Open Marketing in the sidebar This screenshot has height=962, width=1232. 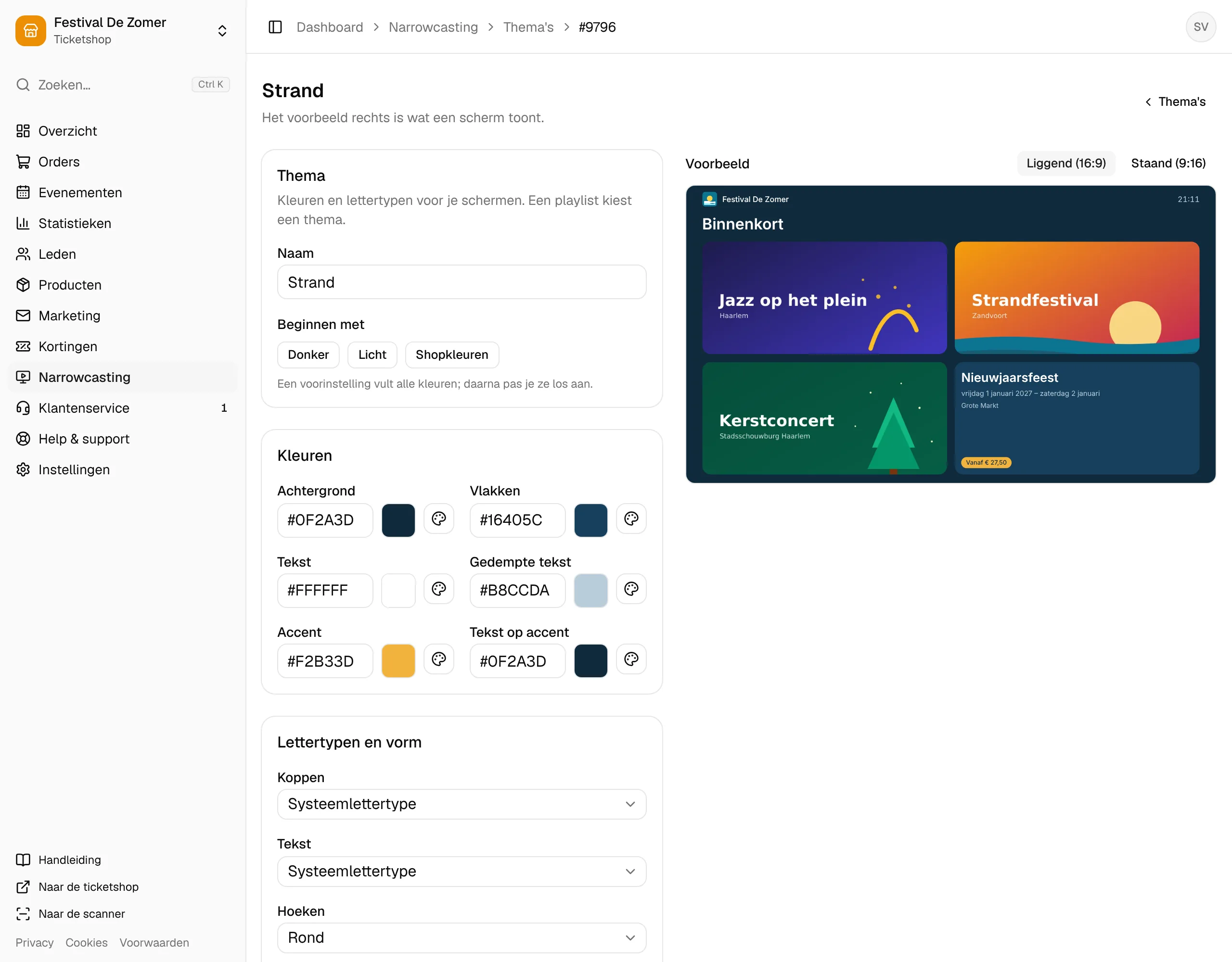coord(123,315)
